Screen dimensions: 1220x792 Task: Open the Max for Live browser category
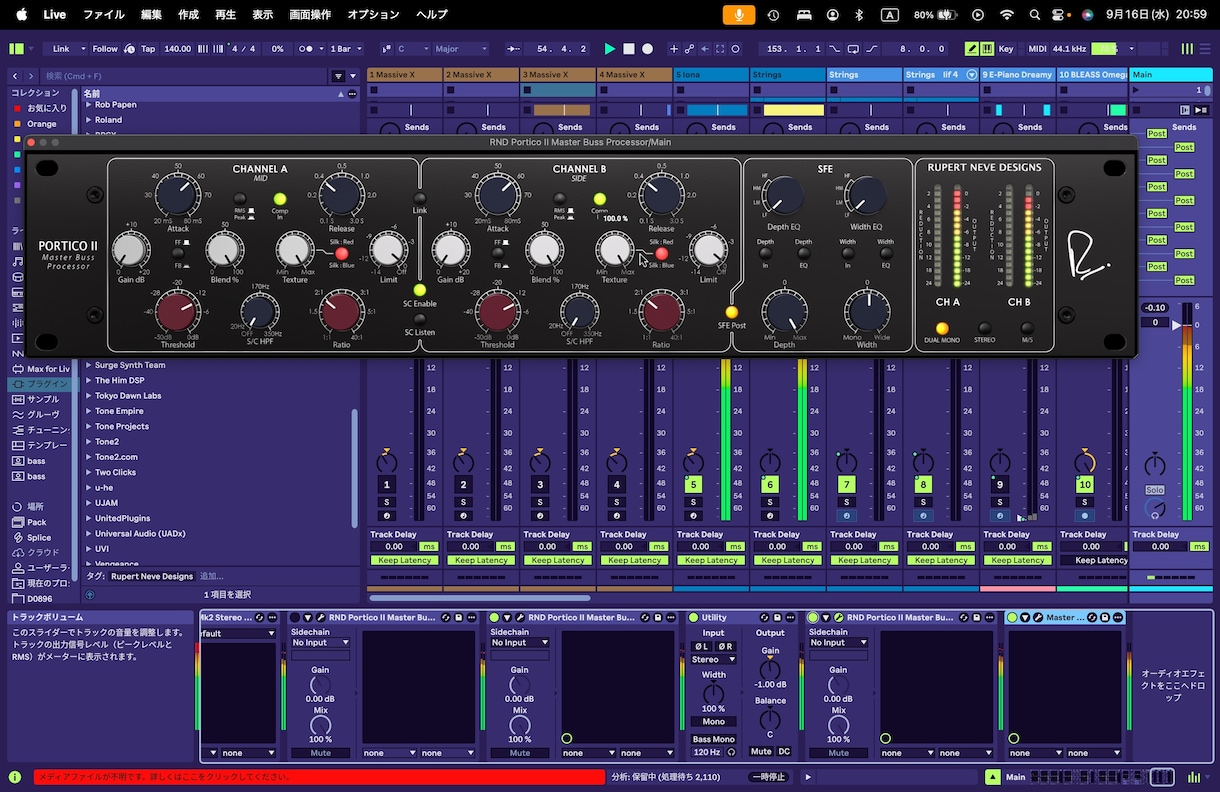[41, 369]
